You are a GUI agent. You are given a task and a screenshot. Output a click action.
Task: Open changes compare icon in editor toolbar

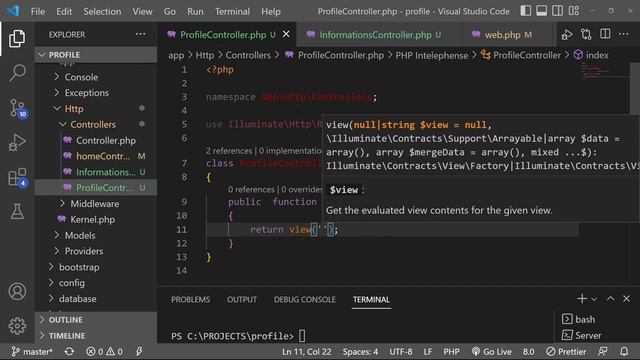click(x=586, y=35)
